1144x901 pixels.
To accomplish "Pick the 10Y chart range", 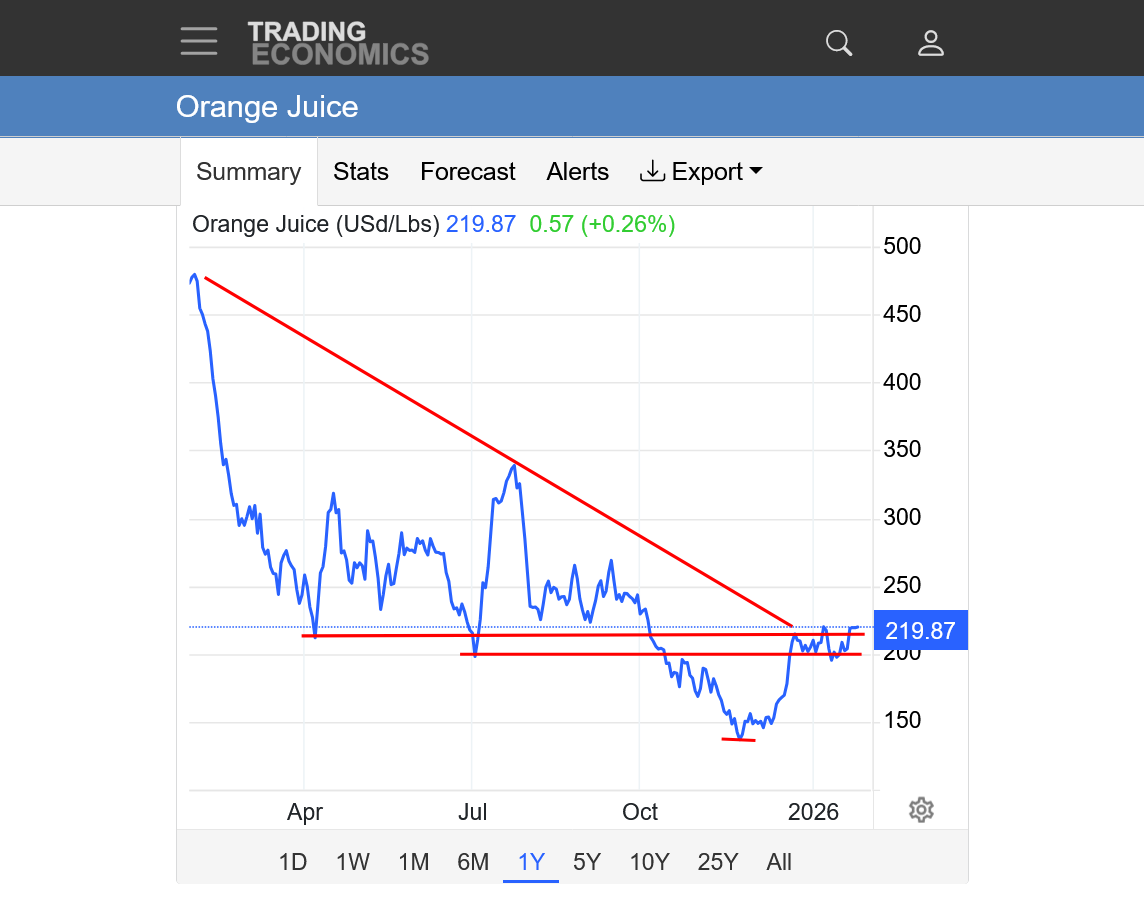I will 649,862.
